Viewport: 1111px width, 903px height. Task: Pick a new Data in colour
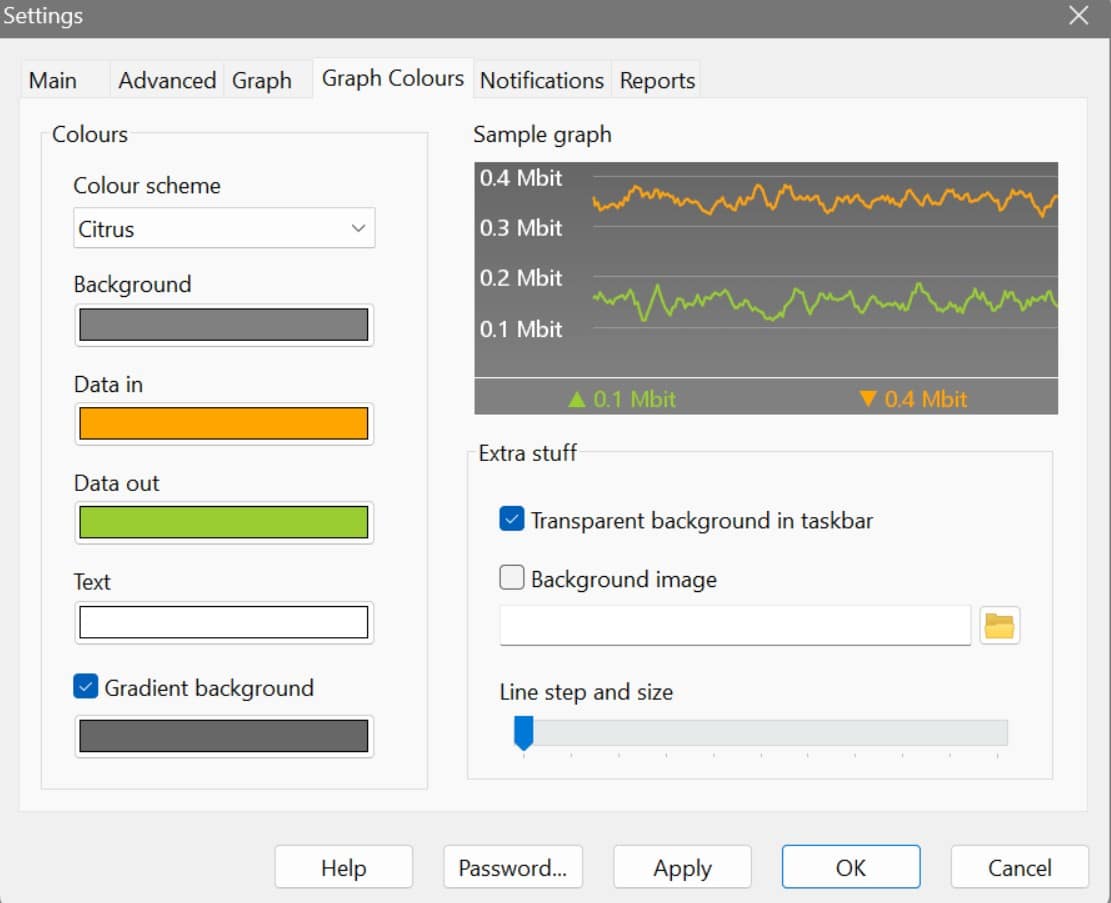pyautogui.click(x=222, y=423)
